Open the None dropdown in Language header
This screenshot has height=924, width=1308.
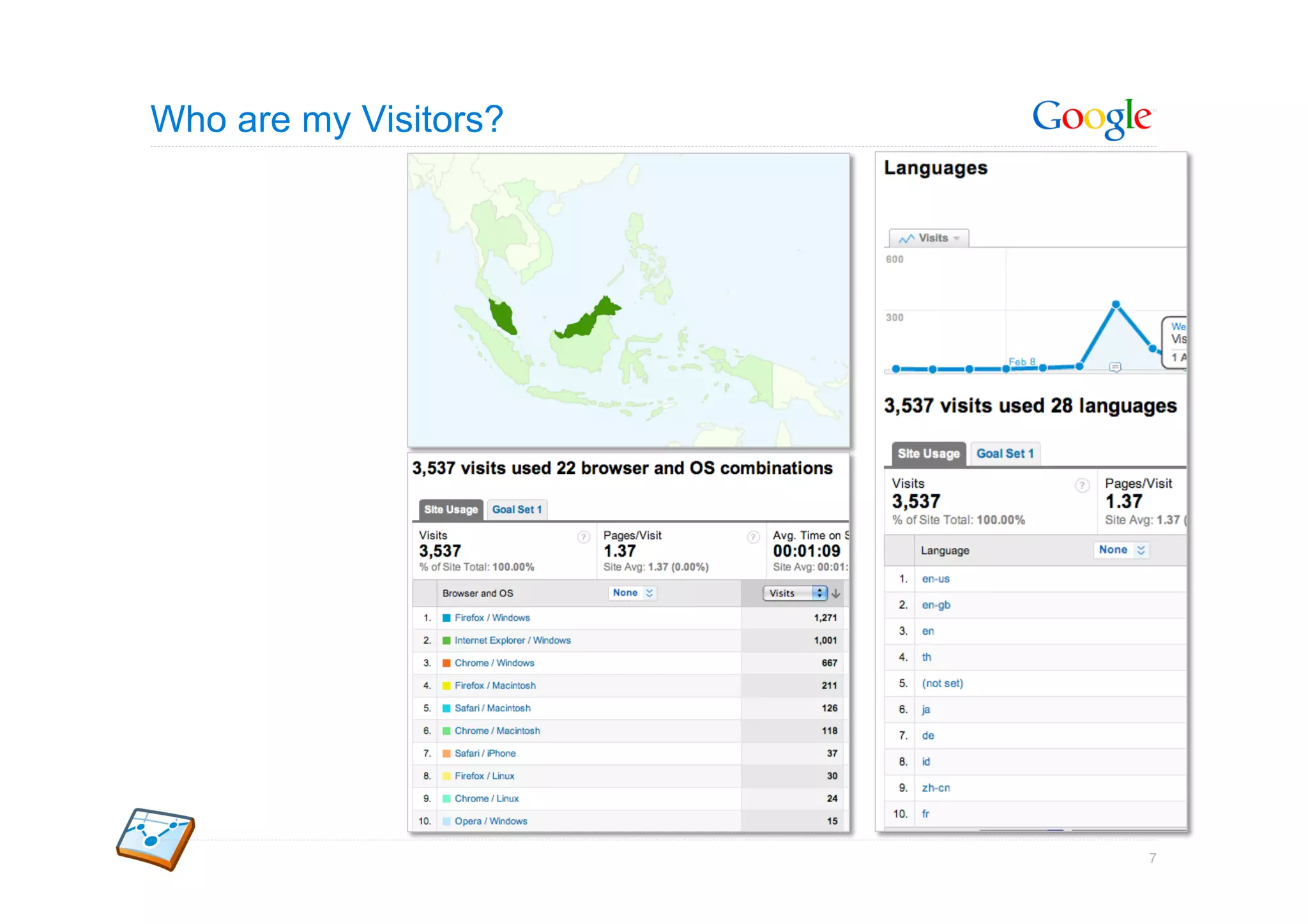pyautogui.click(x=1122, y=550)
